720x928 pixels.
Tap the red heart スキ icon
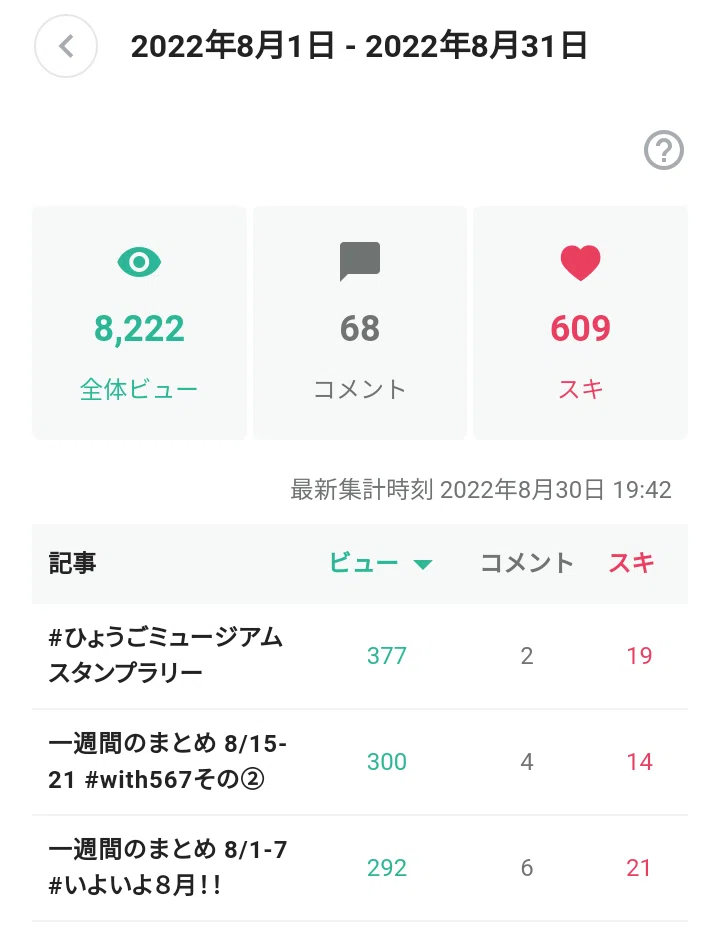(x=580, y=262)
